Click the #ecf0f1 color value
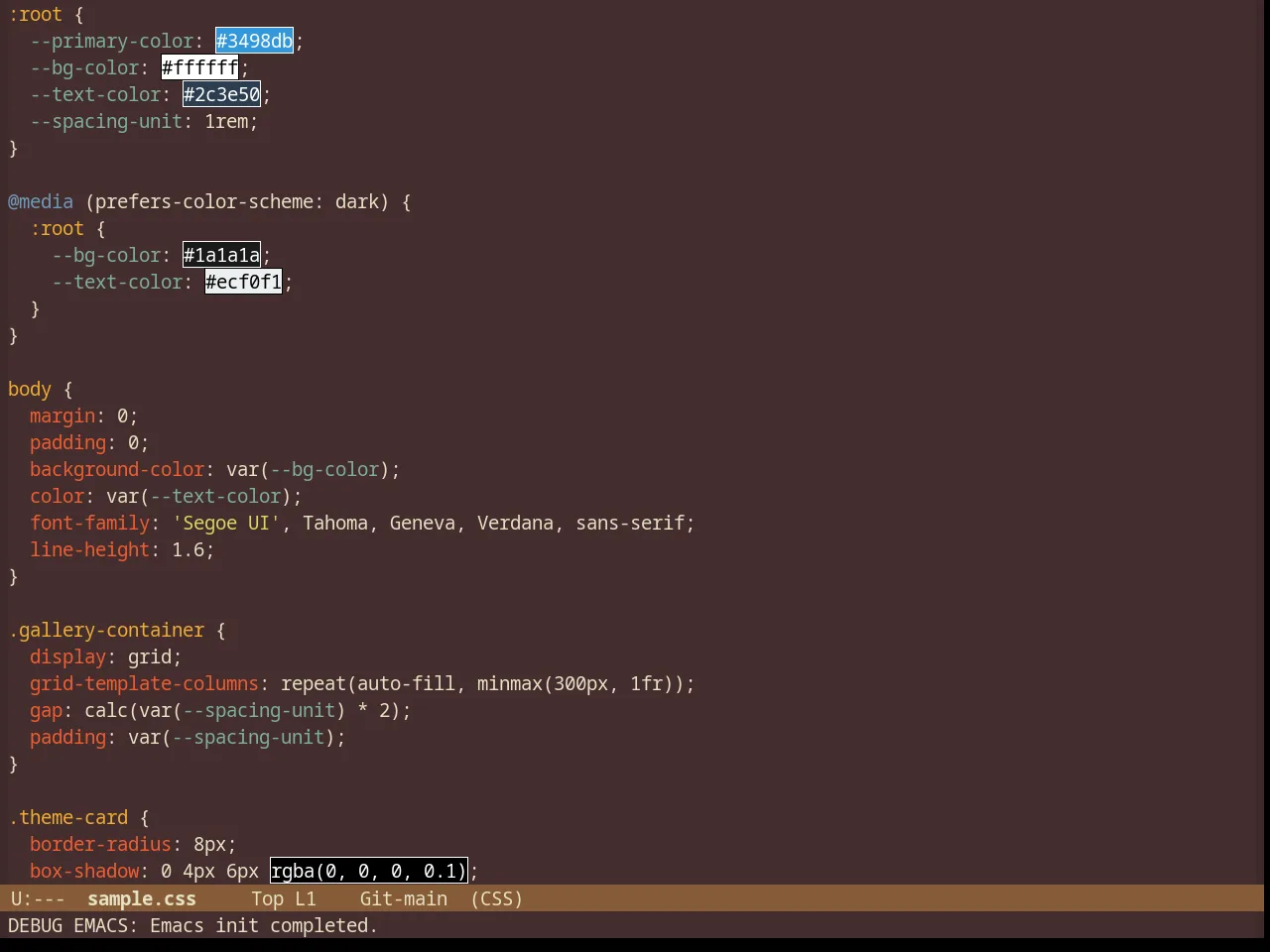Viewport: 1270px width, 952px height. pyautogui.click(x=243, y=282)
